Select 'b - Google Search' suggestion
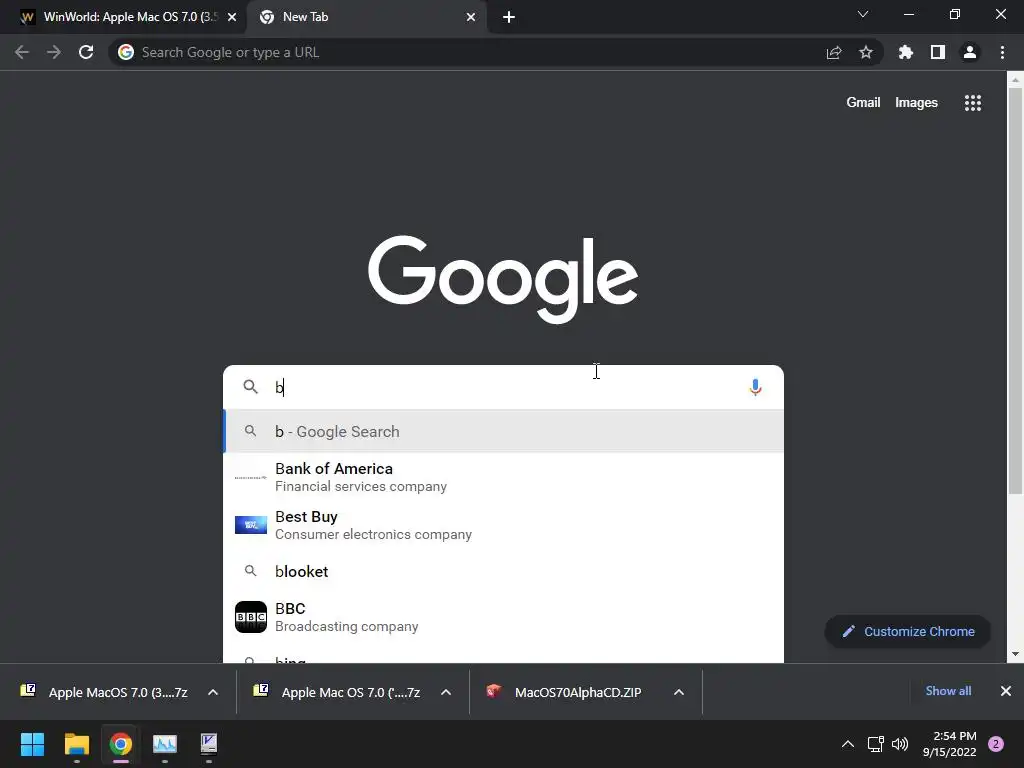This screenshot has height=768, width=1024. point(504,431)
